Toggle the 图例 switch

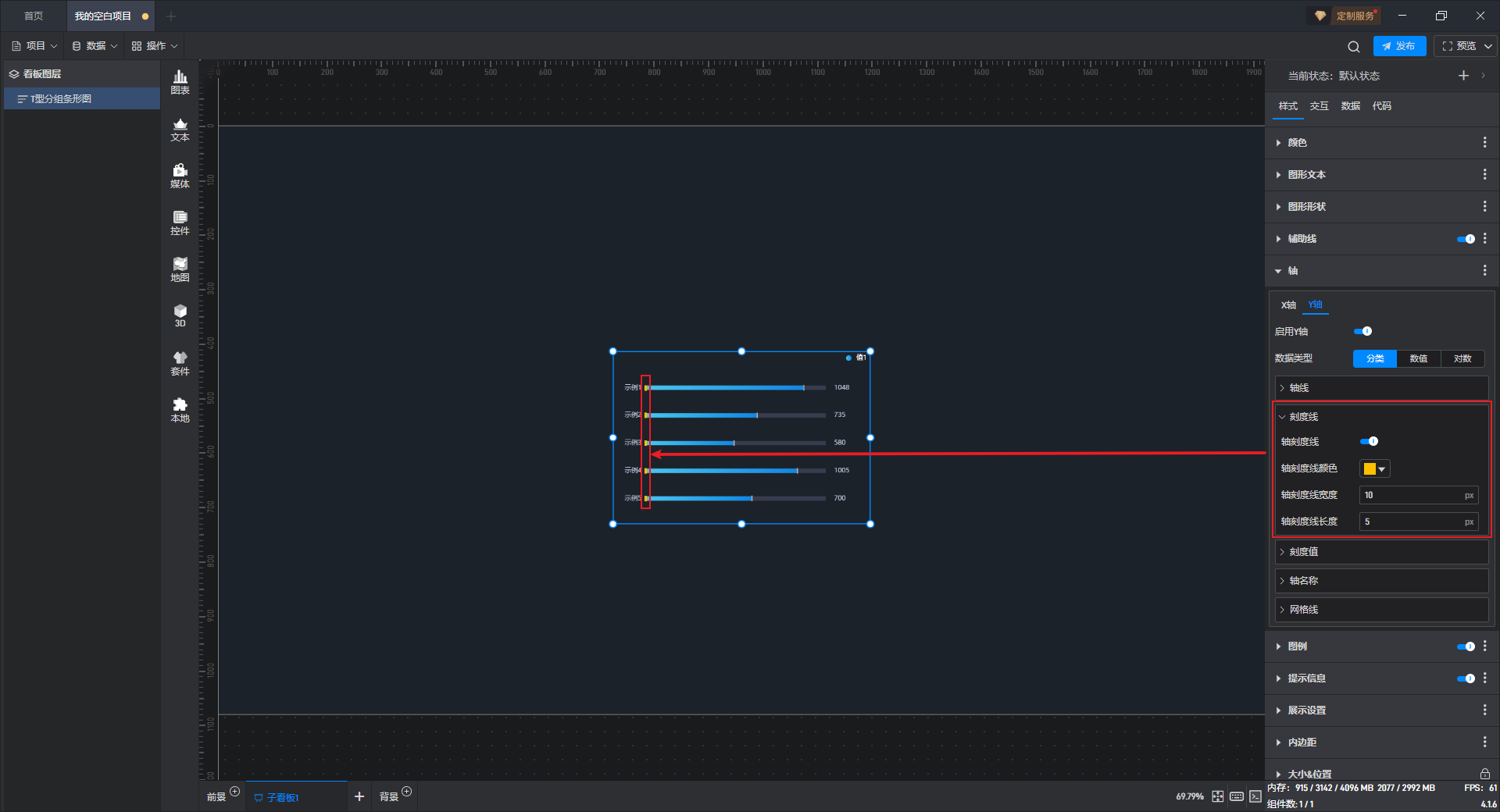click(x=1466, y=646)
